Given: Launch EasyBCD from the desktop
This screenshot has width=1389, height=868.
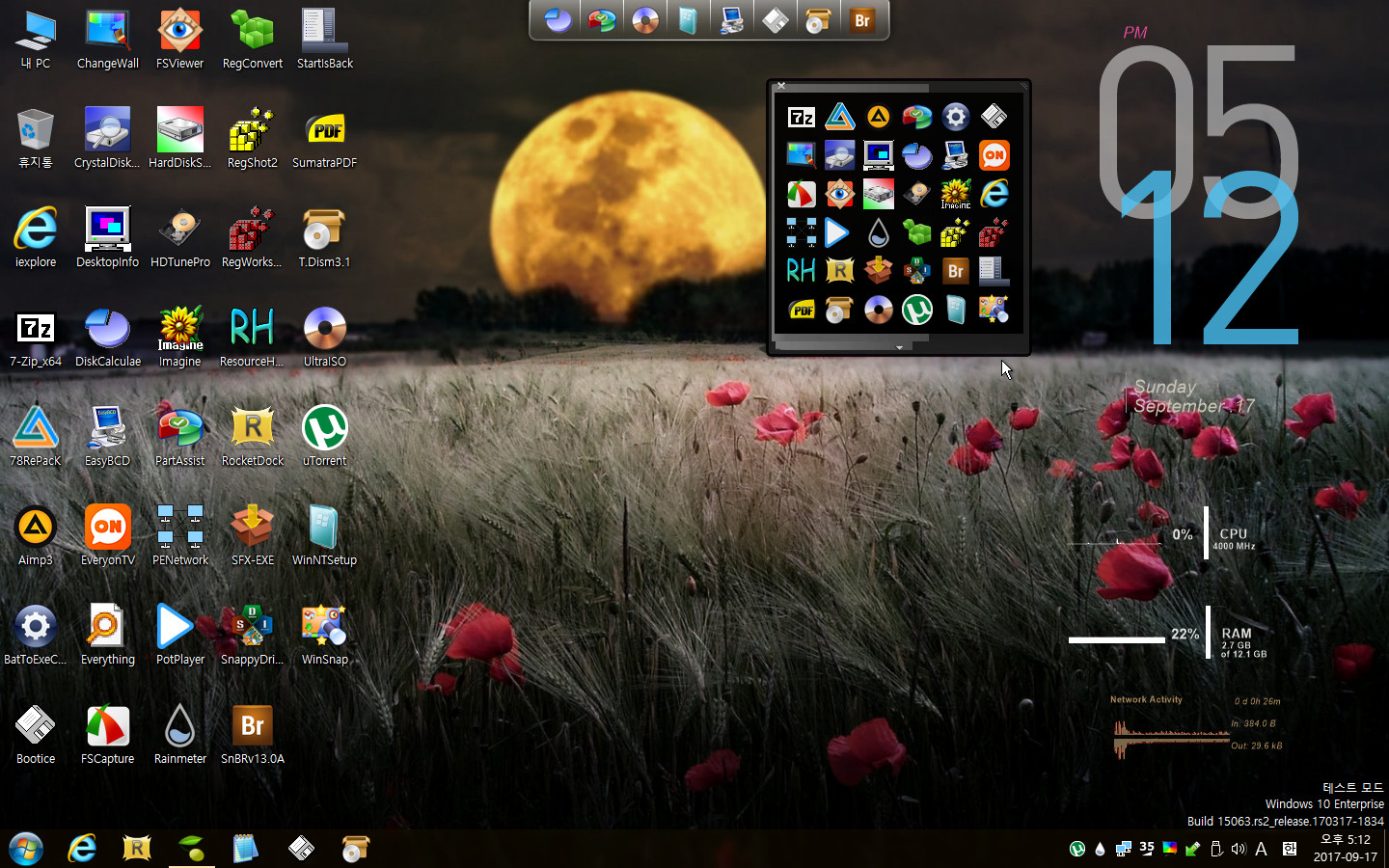Looking at the screenshot, I should [x=108, y=437].
